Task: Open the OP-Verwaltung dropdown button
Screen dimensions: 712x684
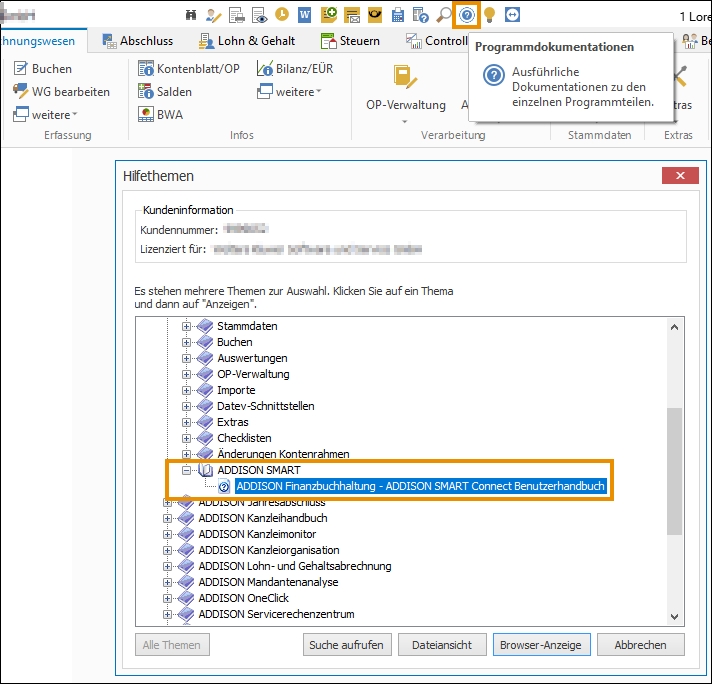Action: click(x=405, y=95)
